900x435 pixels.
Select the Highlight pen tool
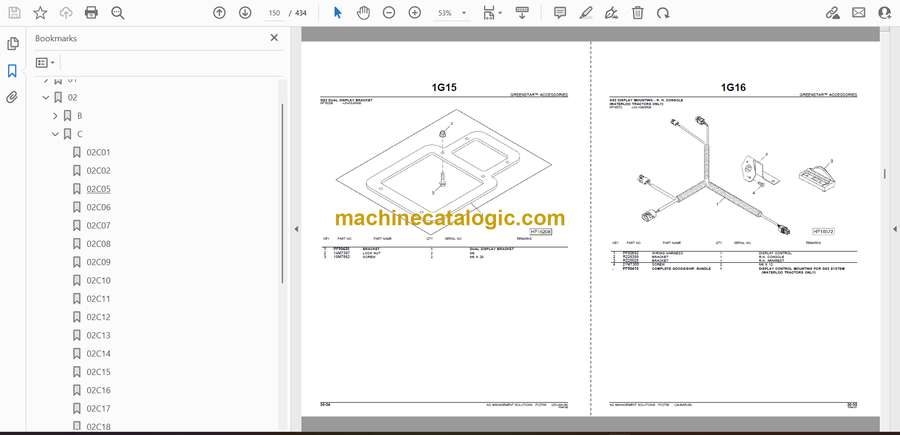[586, 13]
